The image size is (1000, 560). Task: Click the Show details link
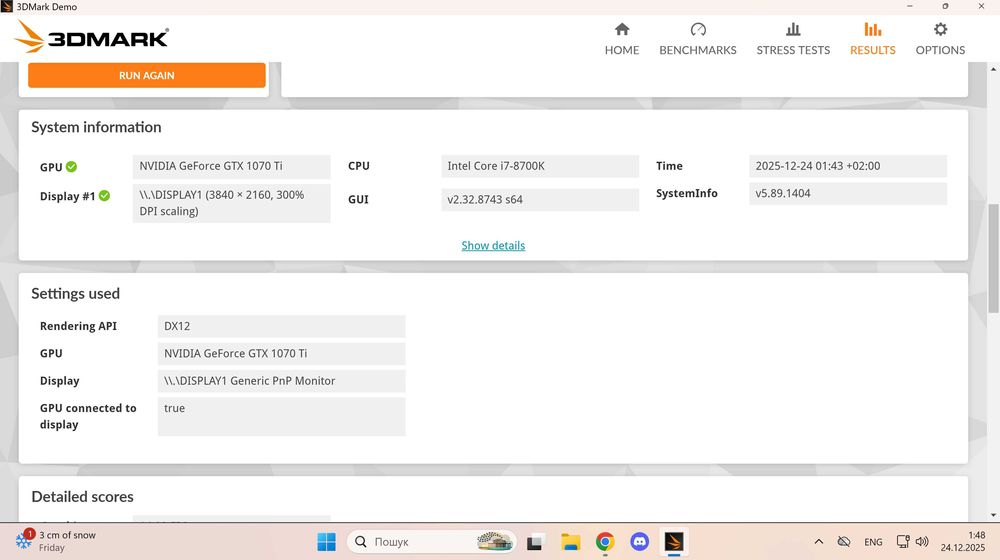pos(493,246)
